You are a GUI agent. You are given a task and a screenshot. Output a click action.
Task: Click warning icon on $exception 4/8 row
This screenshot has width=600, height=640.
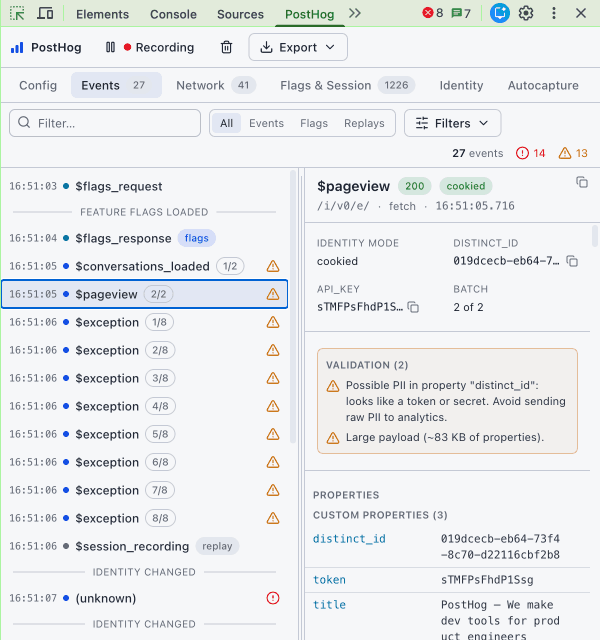(x=273, y=406)
